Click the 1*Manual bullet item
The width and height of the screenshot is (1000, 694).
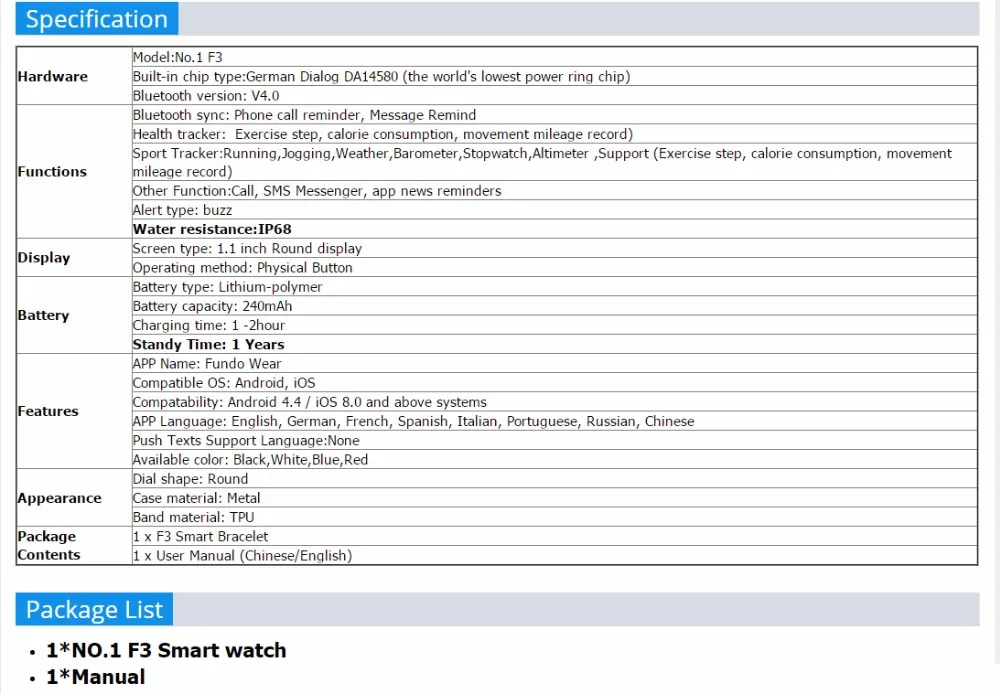[96, 677]
